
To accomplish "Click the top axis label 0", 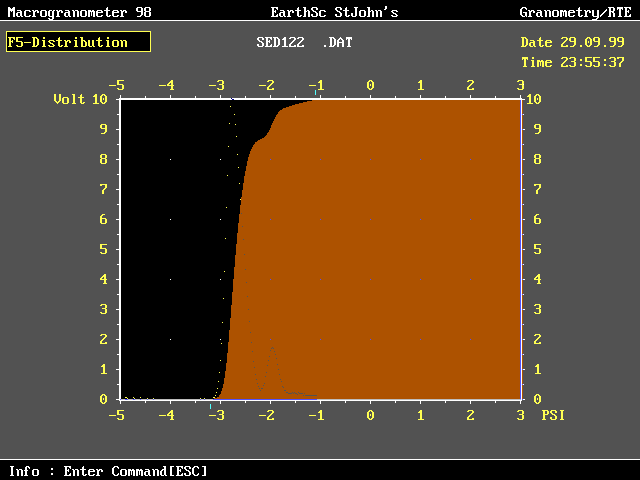I will [x=370, y=85].
